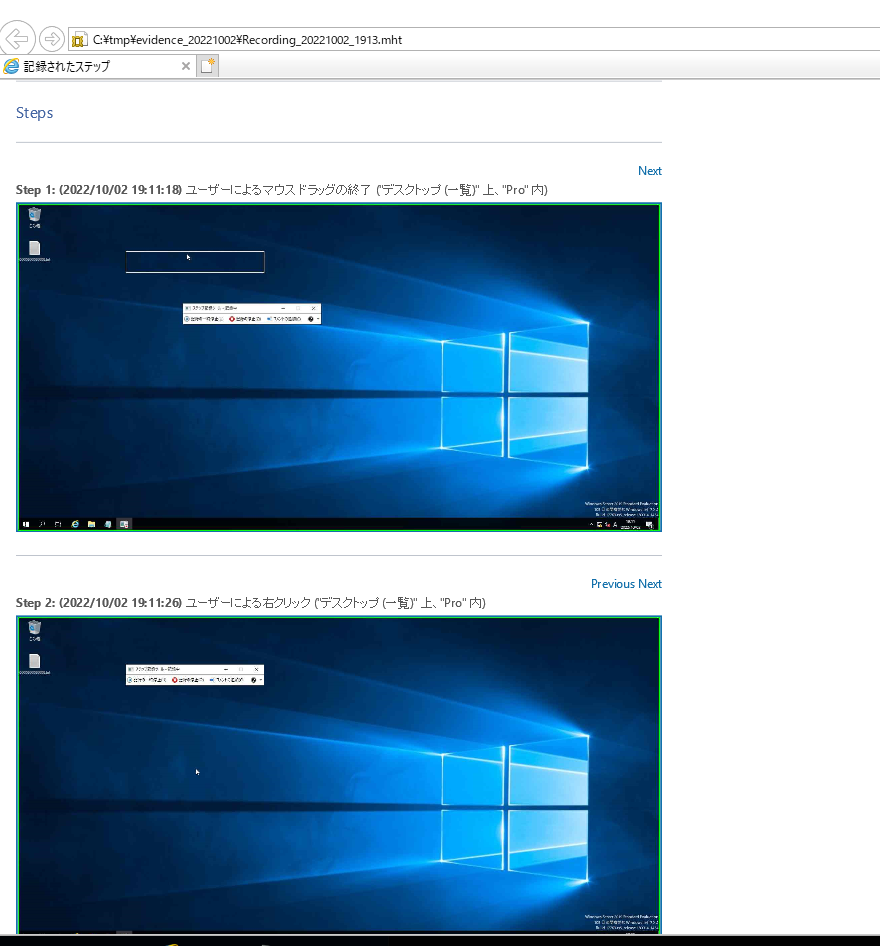Open the Step 2 desktop screenshot
The image size is (880, 946).
point(339,775)
